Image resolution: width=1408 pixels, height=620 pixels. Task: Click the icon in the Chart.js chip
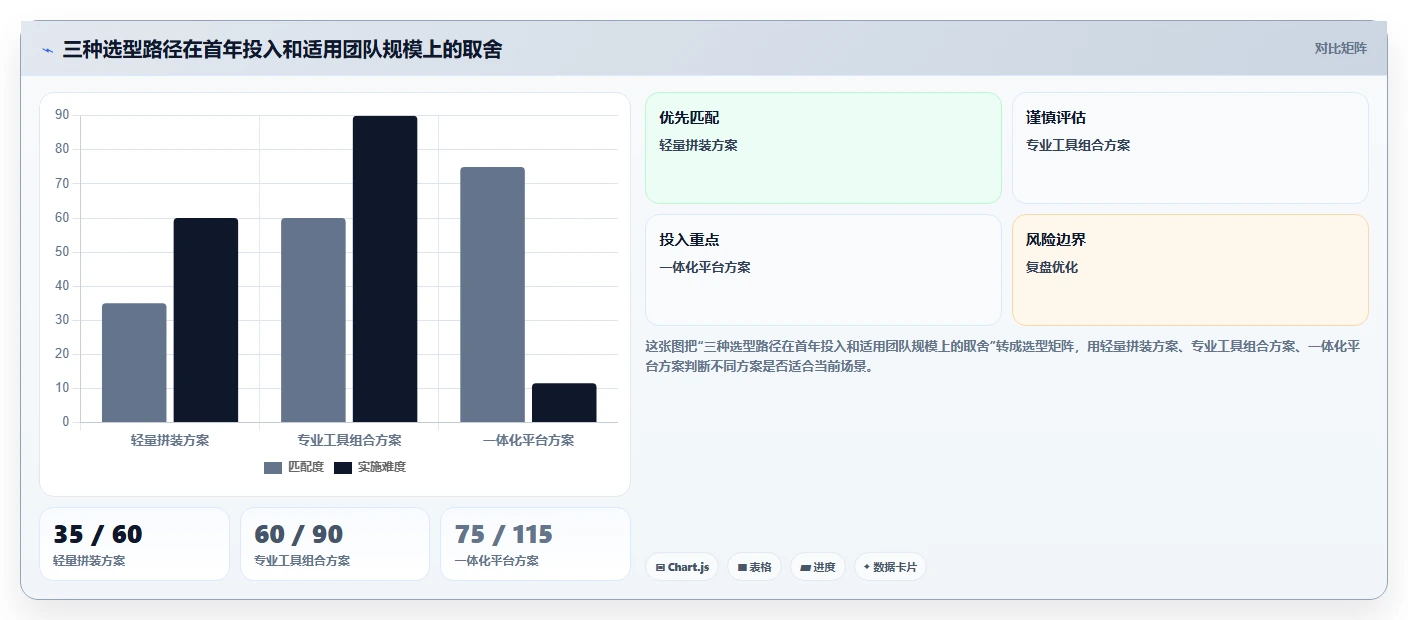[x=660, y=567]
